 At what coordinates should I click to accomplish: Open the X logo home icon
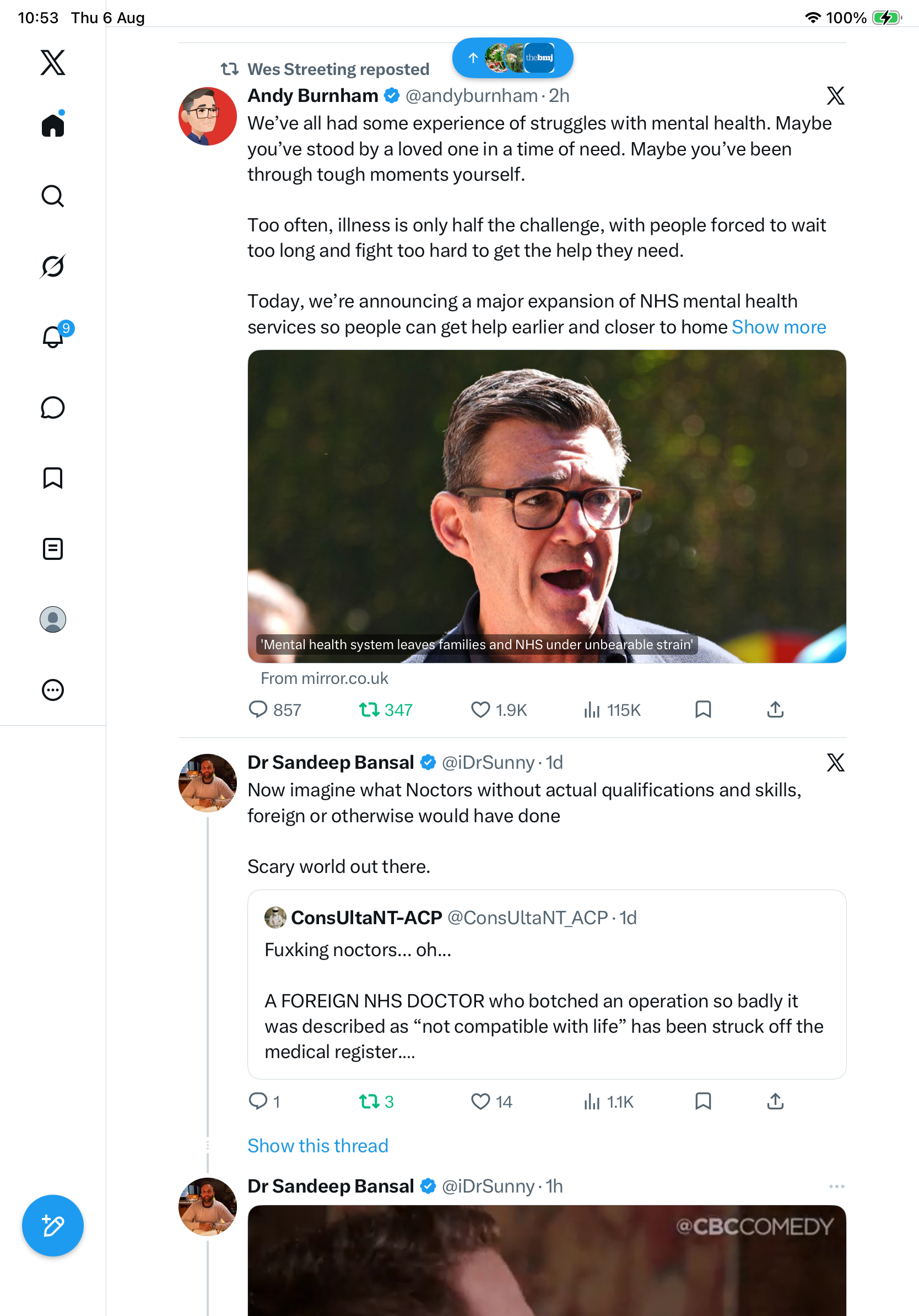(53, 62)
